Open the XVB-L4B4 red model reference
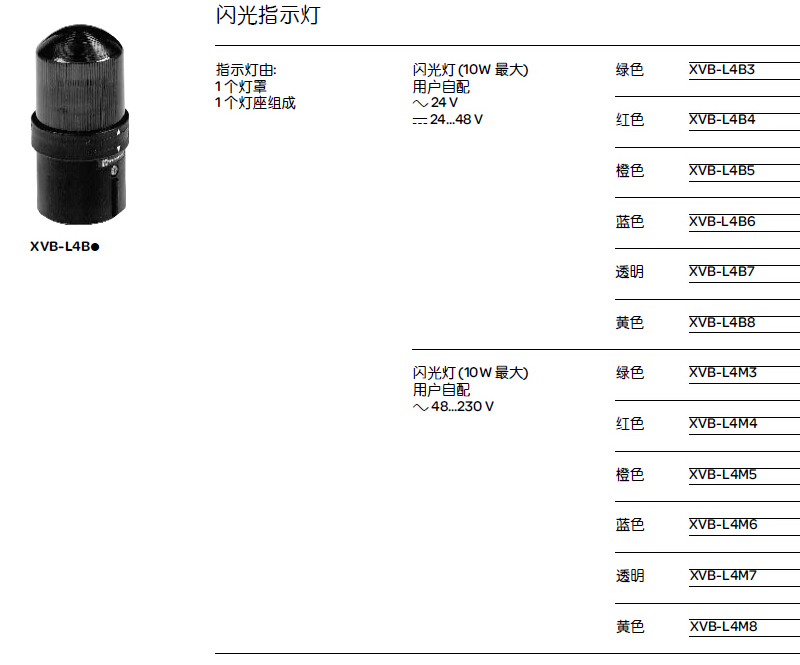This screenshot has width=800, height=665. (x=722, y=119)
